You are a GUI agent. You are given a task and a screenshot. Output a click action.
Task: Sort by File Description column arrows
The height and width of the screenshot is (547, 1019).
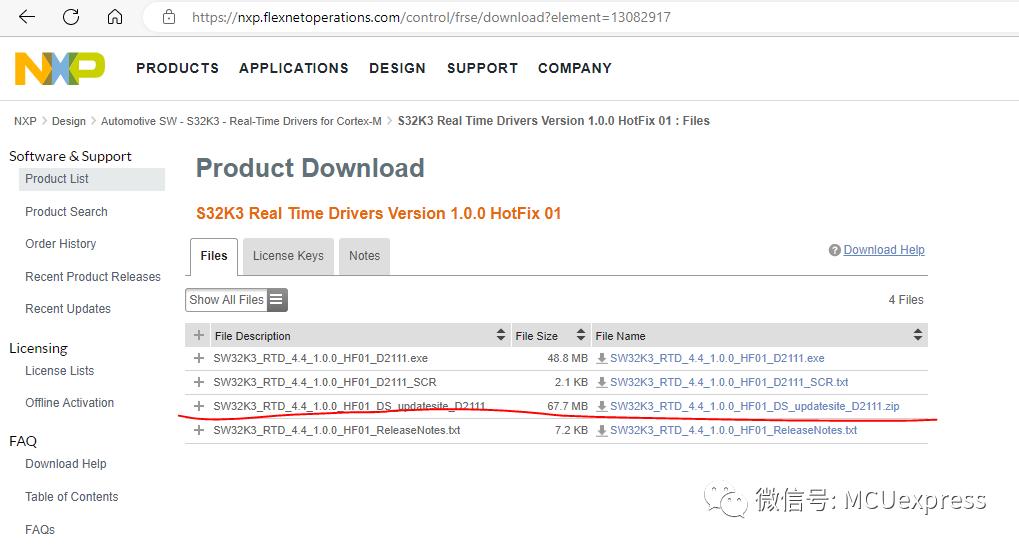500,335
